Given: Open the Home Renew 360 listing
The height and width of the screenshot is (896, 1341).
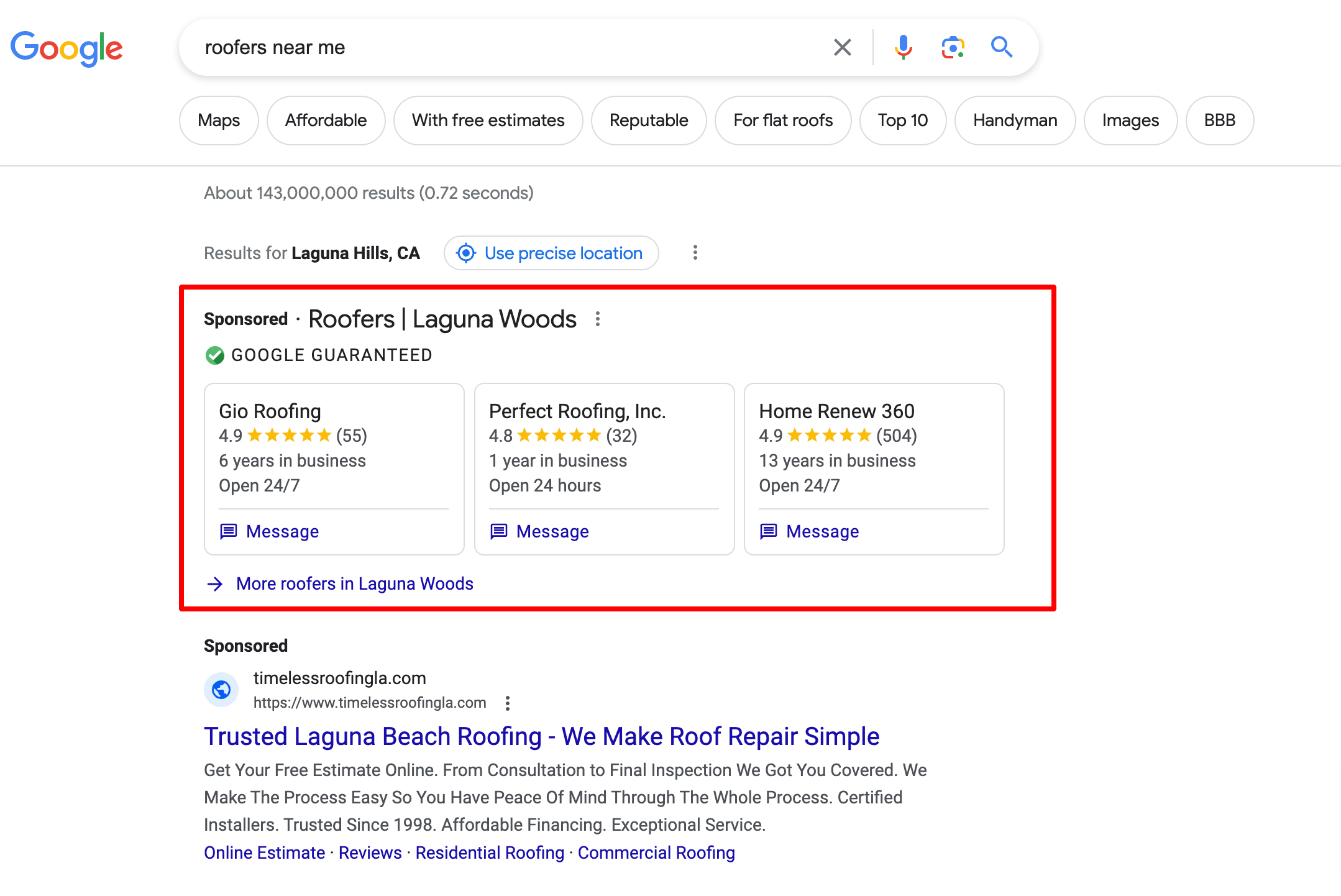Looking at the screenshot, I should coord(836,411).
